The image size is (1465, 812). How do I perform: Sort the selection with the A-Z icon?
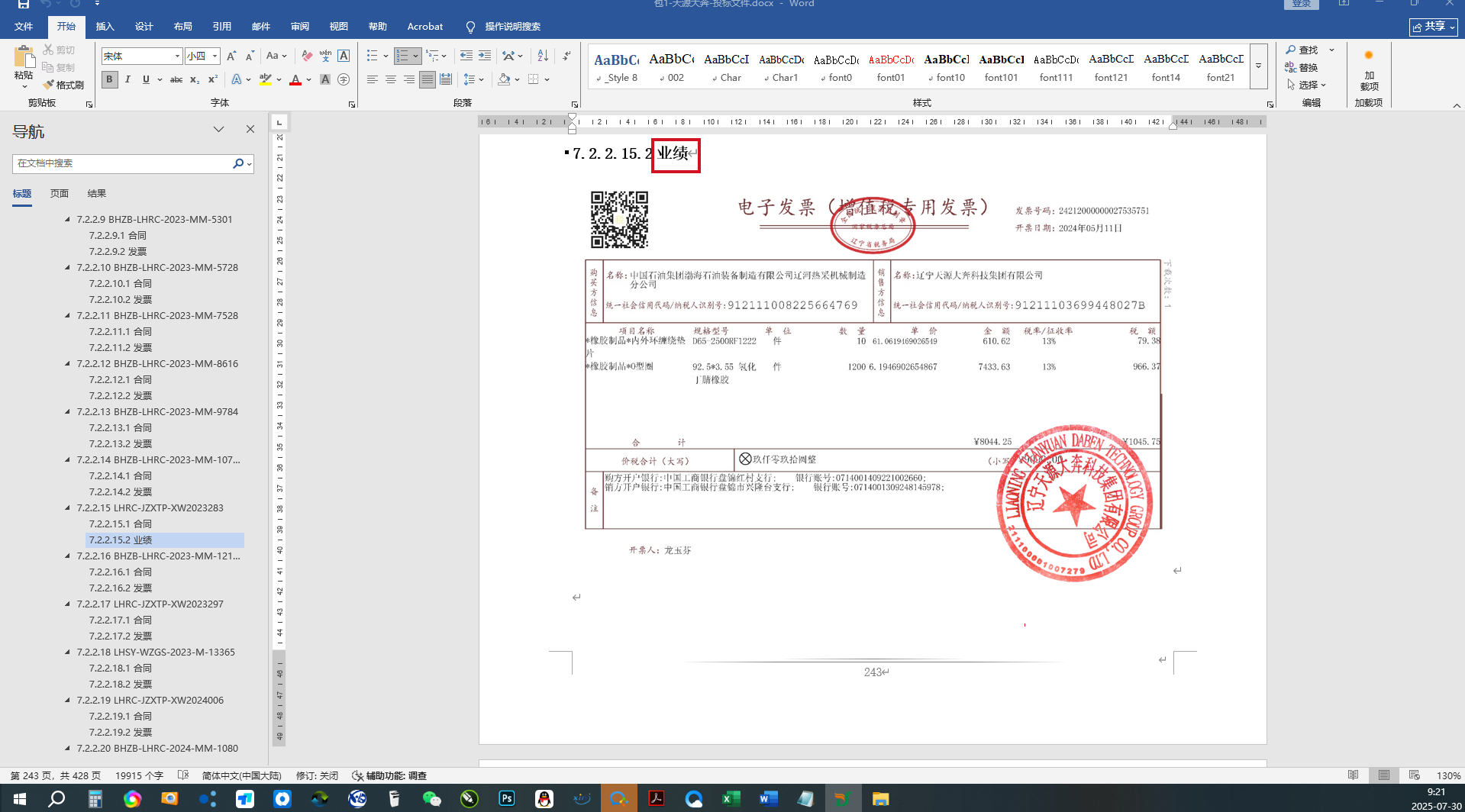(x=543, y=56)
